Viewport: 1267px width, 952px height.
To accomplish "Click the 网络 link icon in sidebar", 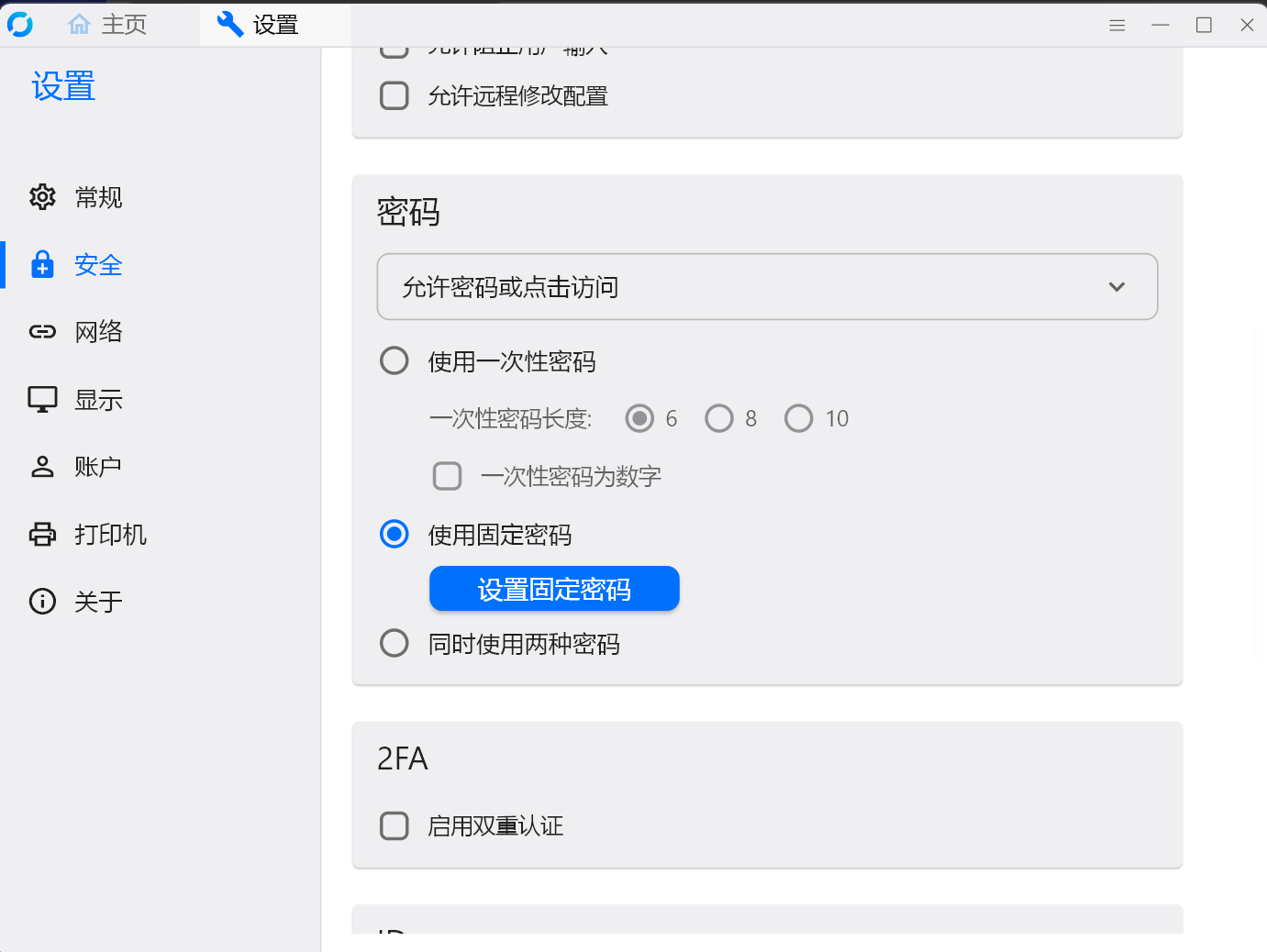I will [x=42, y=332].
